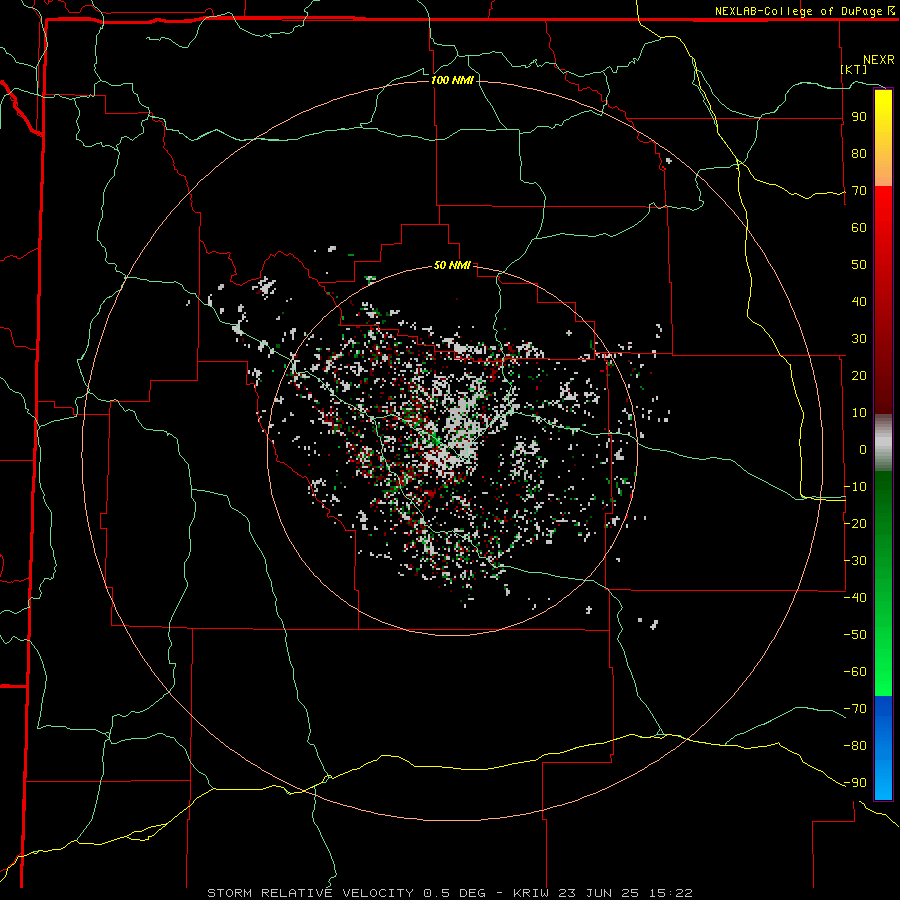Click the 80 value on color scale
900x900 pixels.
(859, 153)
